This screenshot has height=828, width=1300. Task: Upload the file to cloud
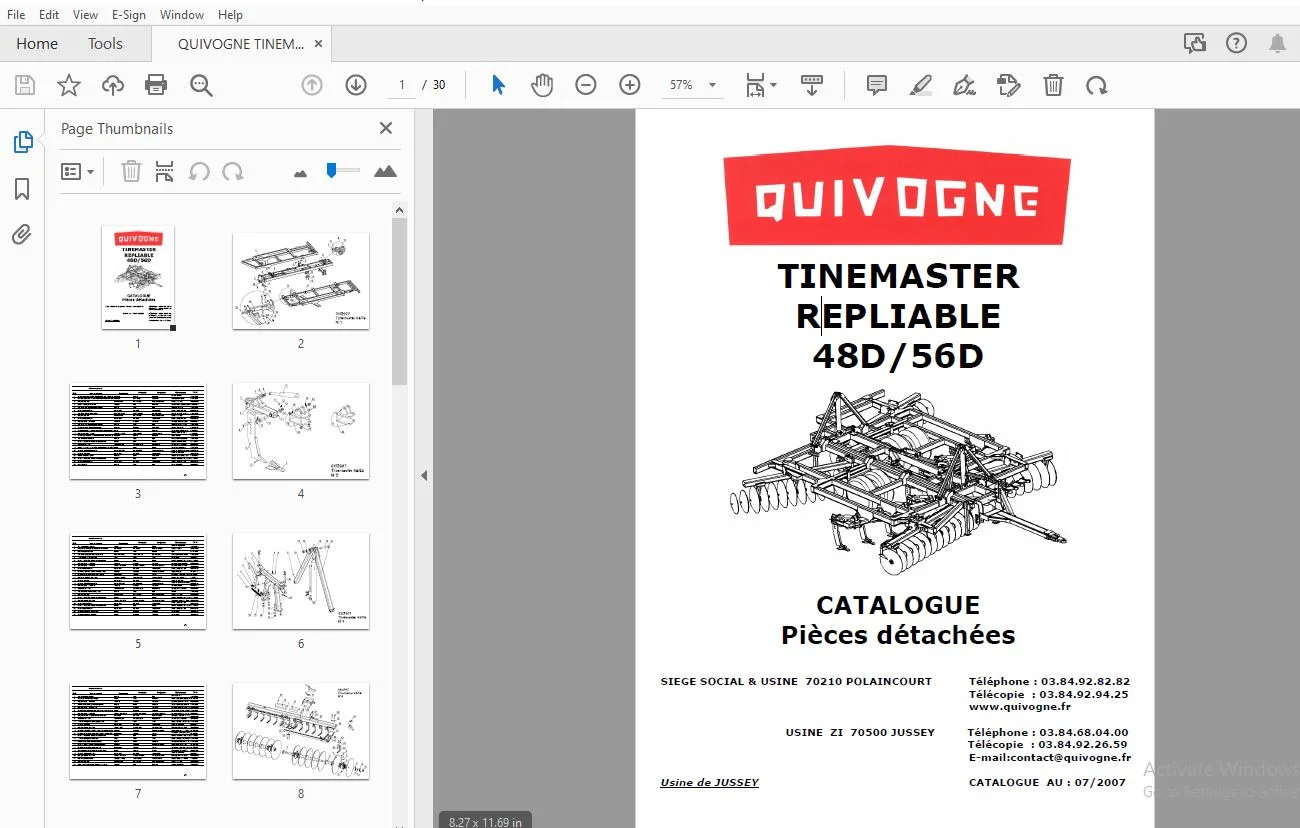coord(113,86)
